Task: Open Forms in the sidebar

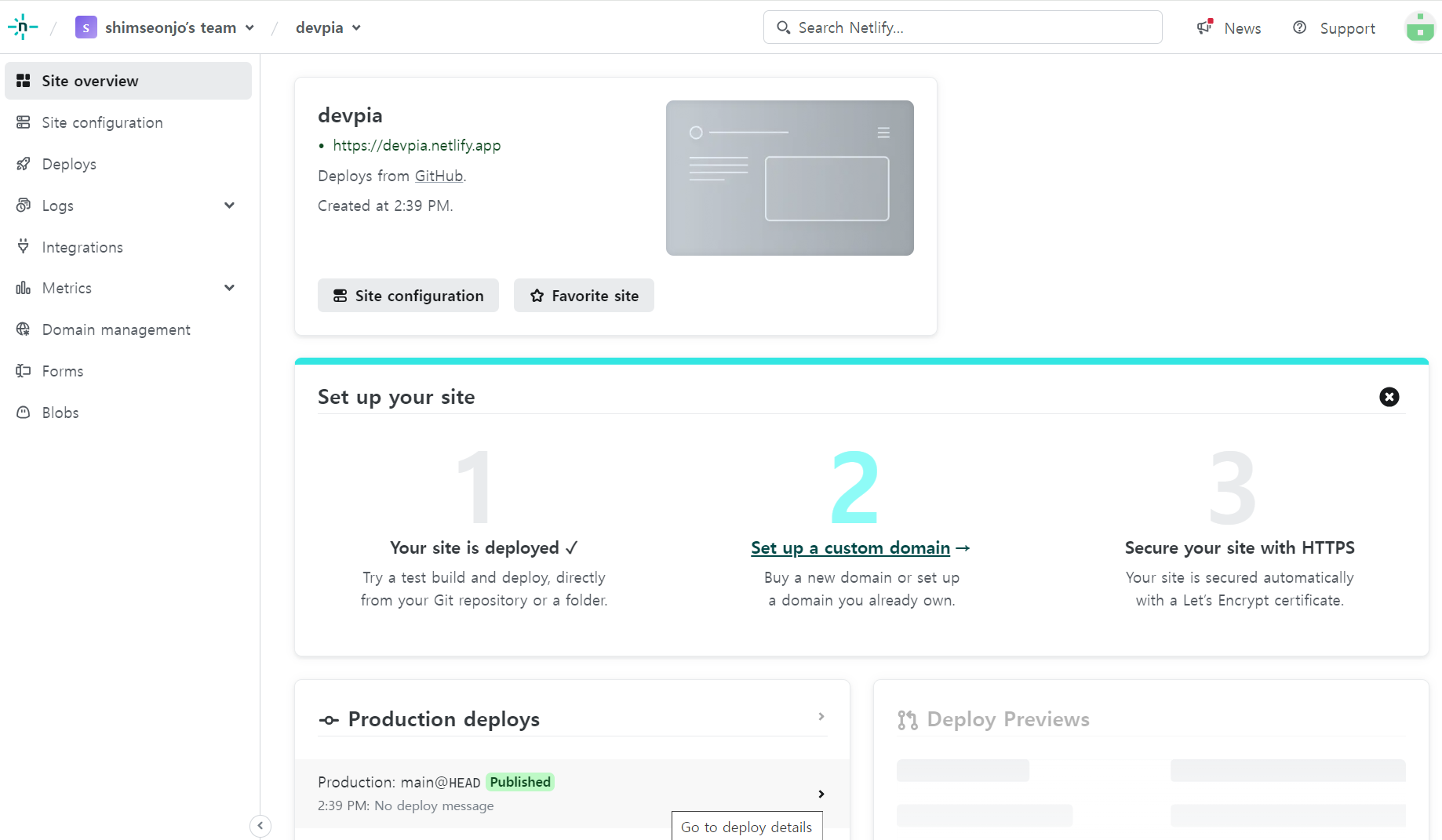Action: pos(63,371)
